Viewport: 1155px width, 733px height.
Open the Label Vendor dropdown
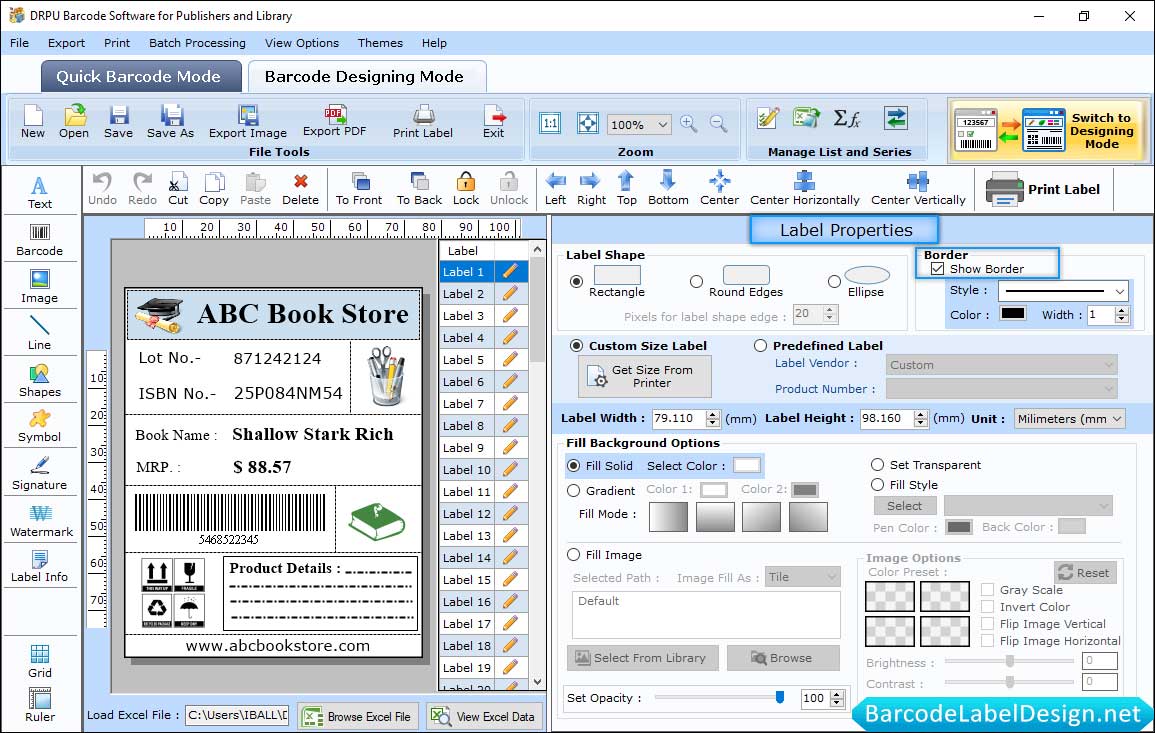(x=1002, y=365)
